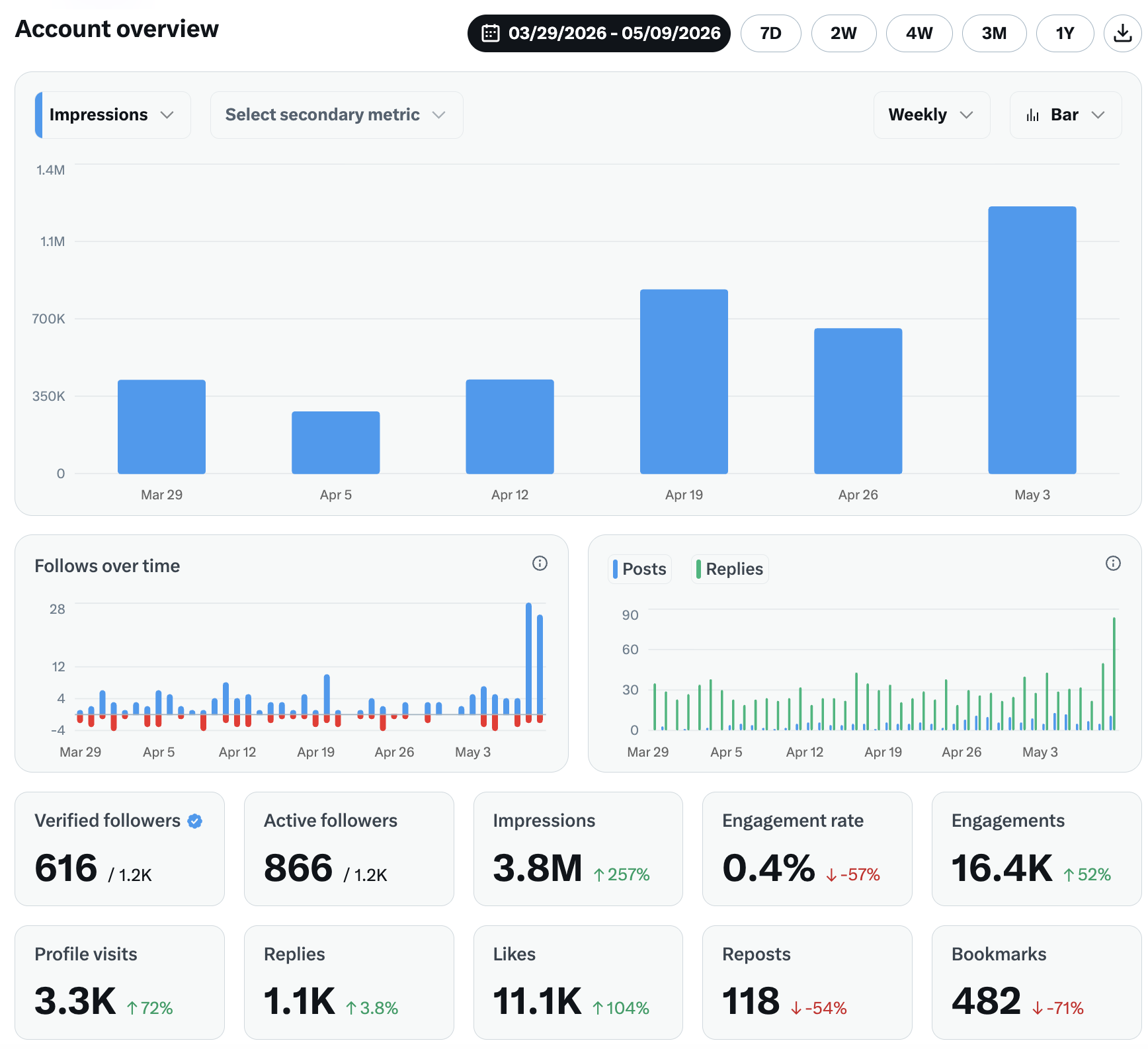The image size is (1148, 1049).
Task: Open the calendar icon in date range
Action: [x=491, y=33]
